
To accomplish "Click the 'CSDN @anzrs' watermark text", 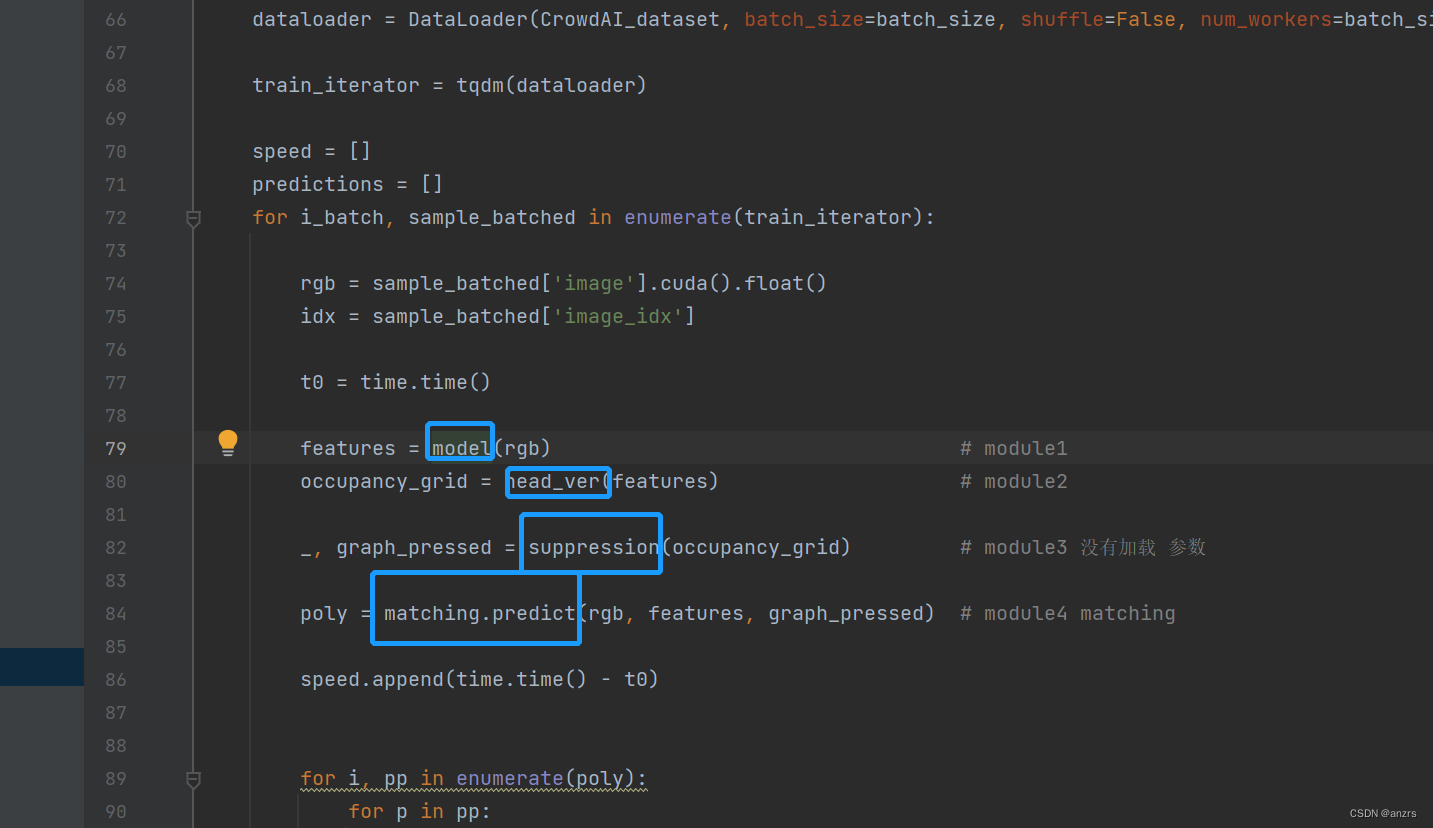I will click(x=1383, y=813).
